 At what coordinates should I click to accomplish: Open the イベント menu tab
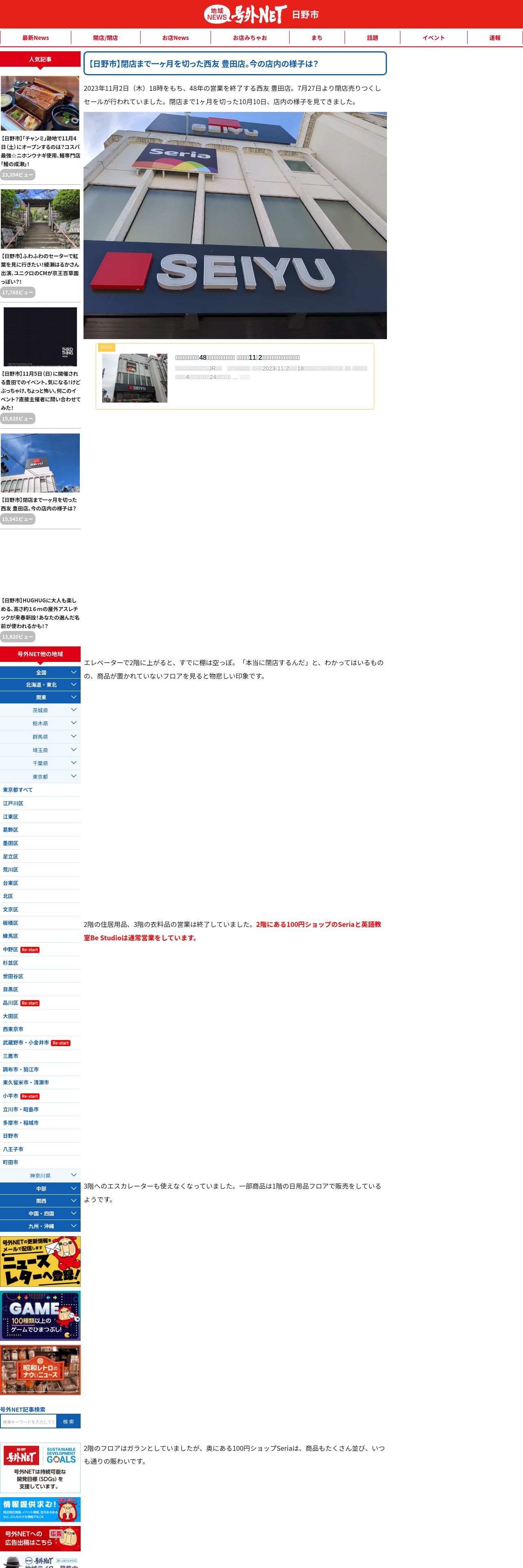[433, 38]
